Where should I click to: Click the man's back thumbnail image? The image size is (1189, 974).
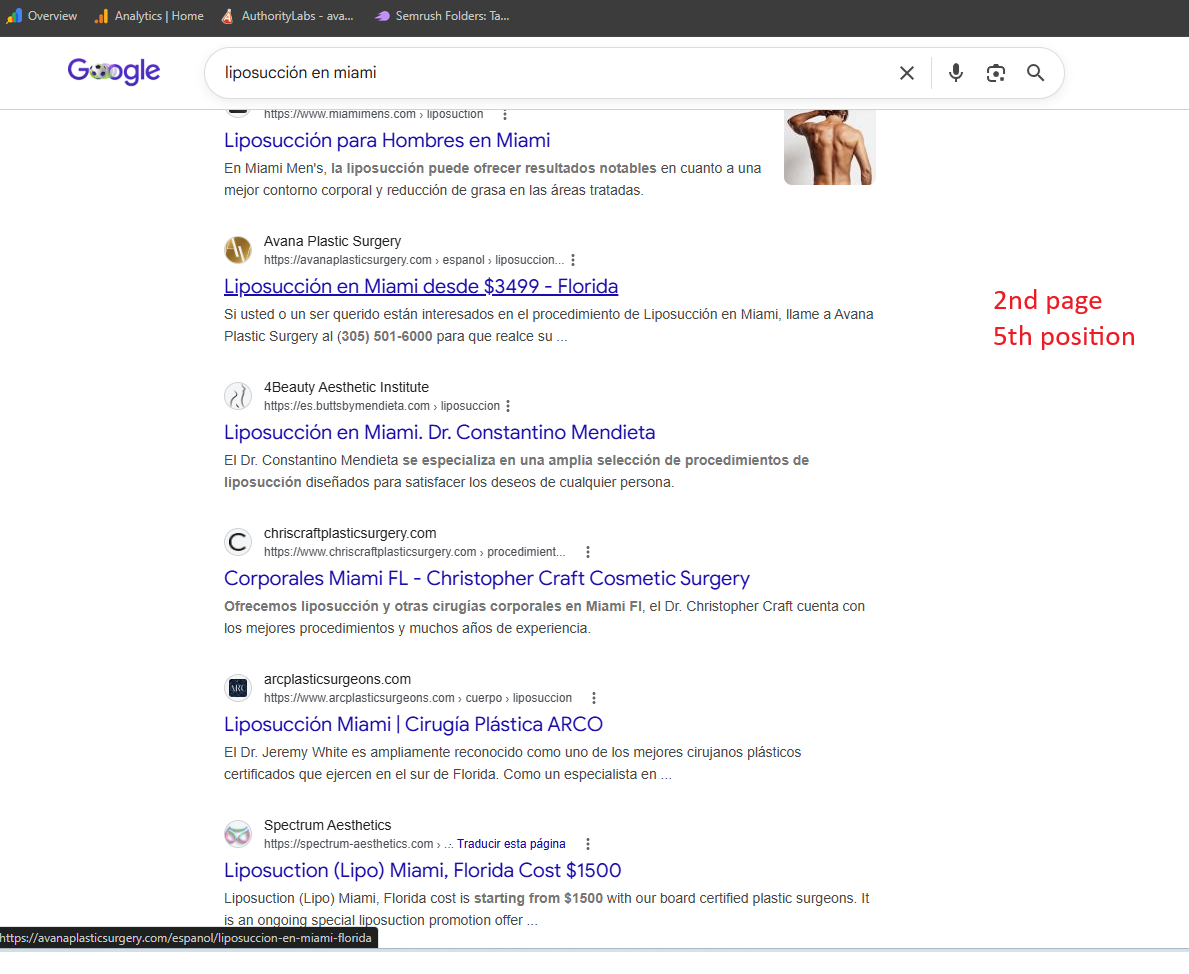pyautogui.click(x=830, y=146)
